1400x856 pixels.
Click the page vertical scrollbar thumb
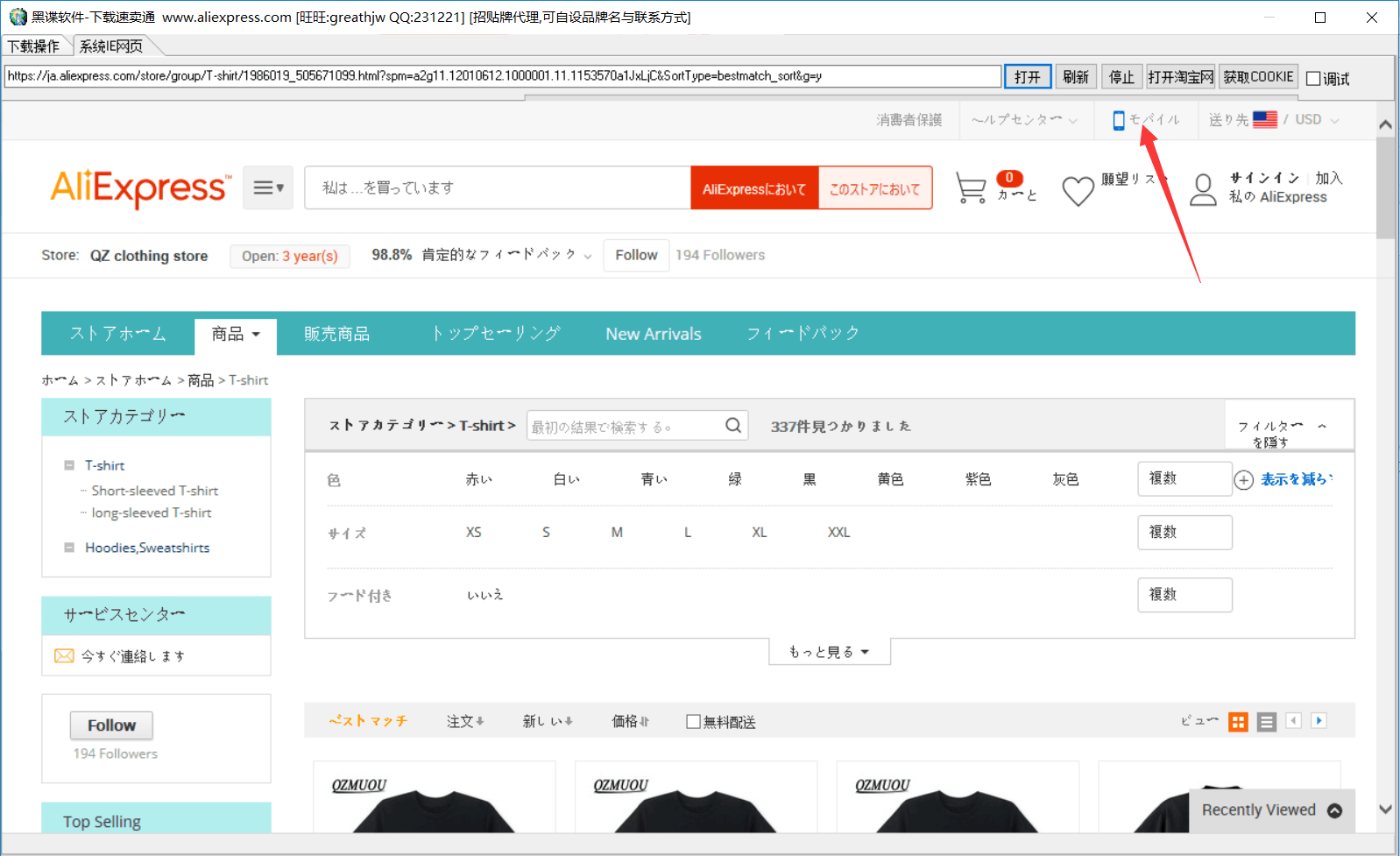1385,187
